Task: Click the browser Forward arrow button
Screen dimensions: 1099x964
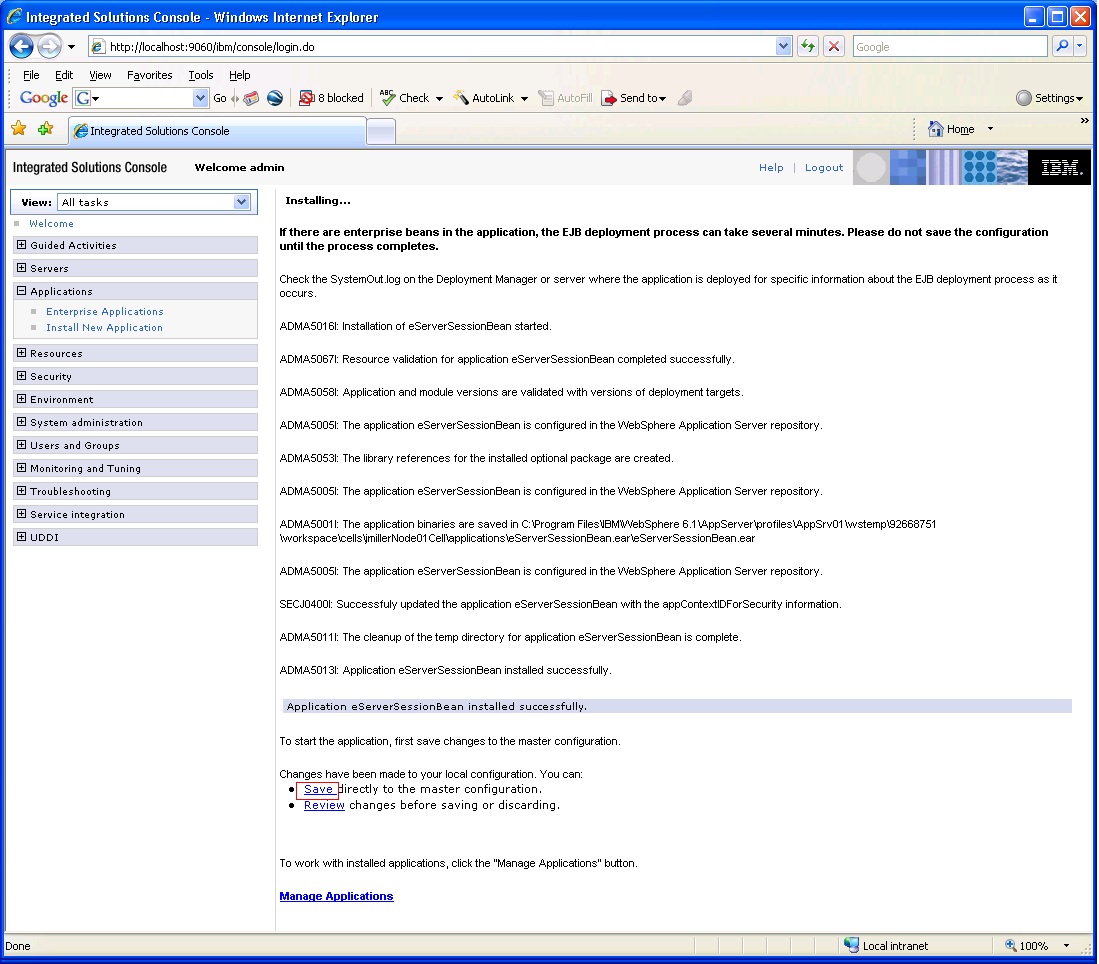Action: pyautogui.click(x=49, y=47)
